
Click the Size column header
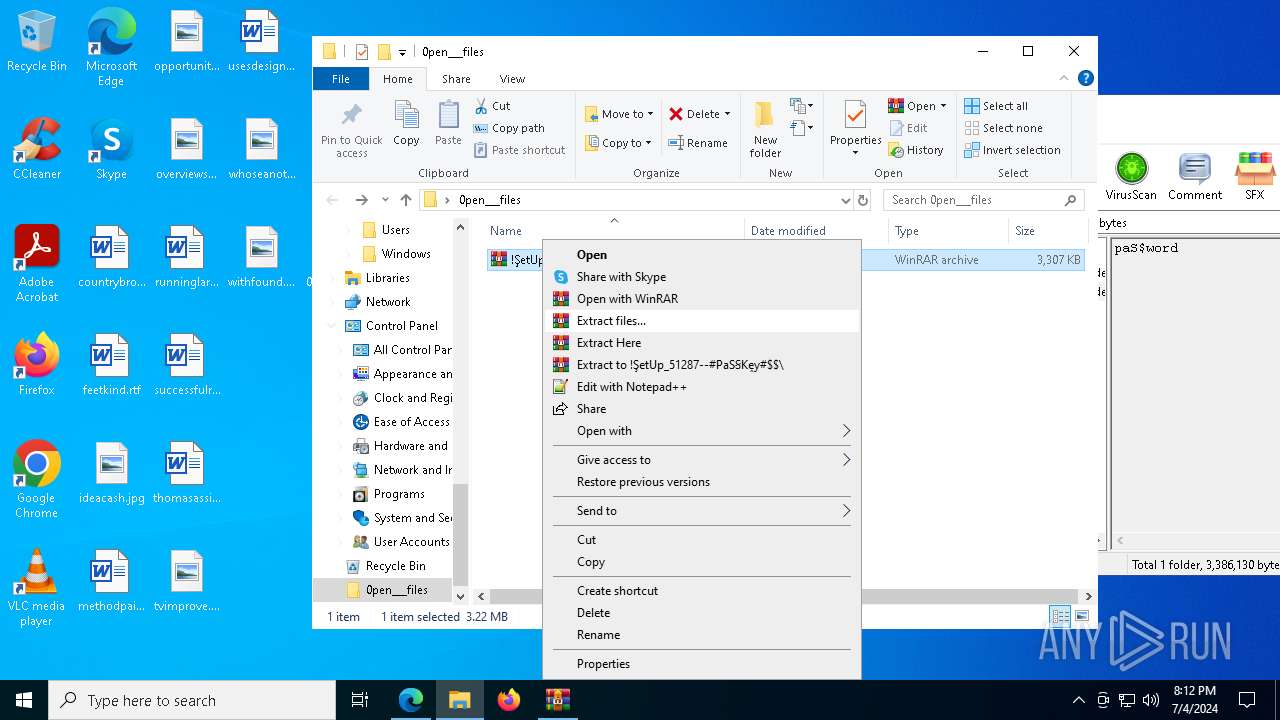(1046, 231)
